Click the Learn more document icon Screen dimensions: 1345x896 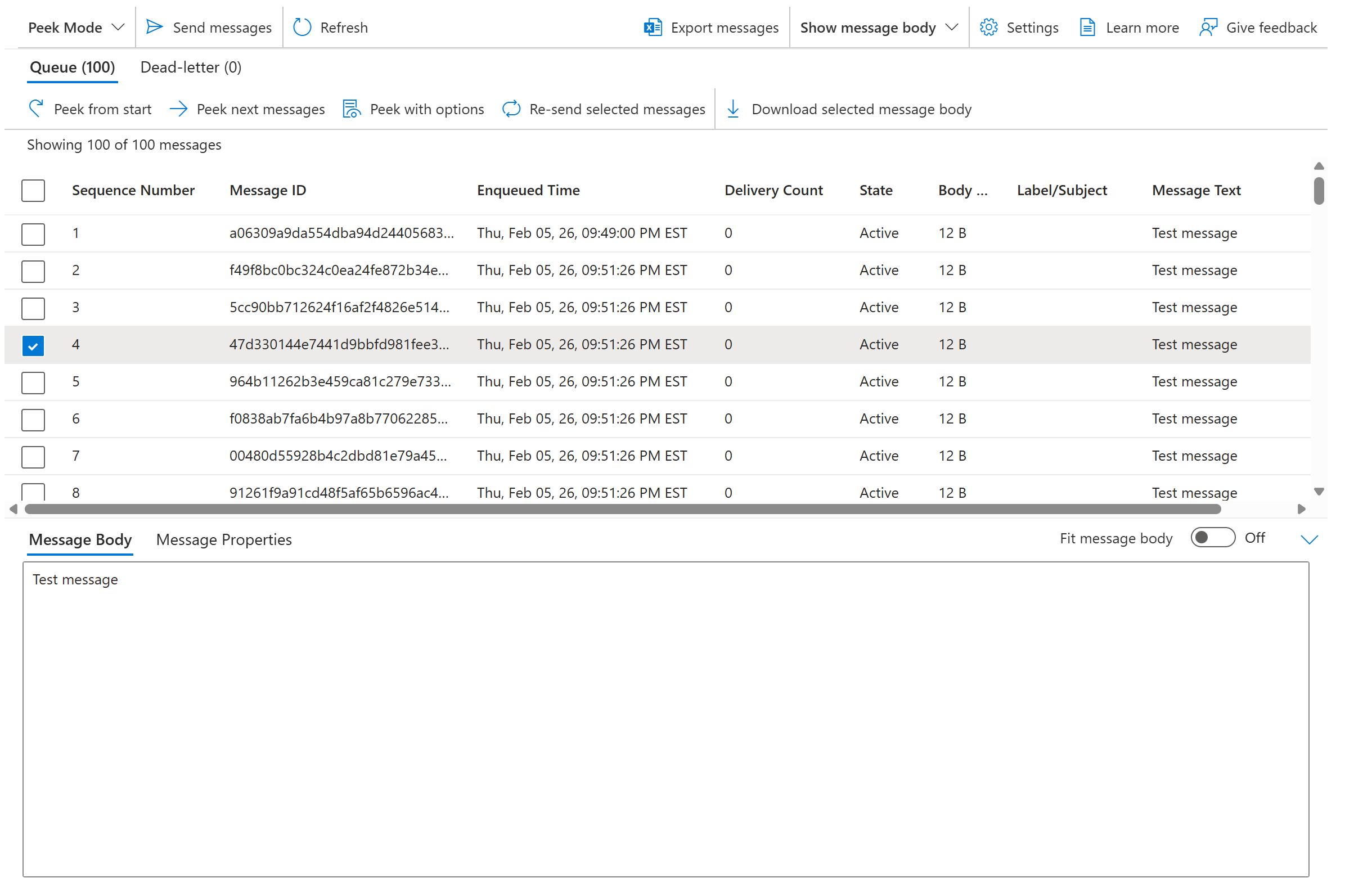(x=1087, y=27)
